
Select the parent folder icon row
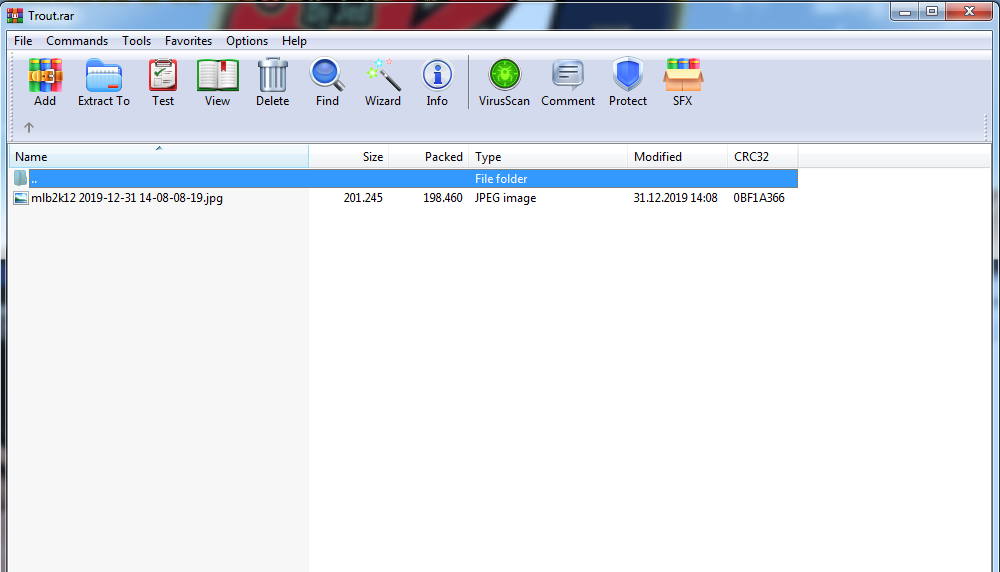(x=20, y=179)
